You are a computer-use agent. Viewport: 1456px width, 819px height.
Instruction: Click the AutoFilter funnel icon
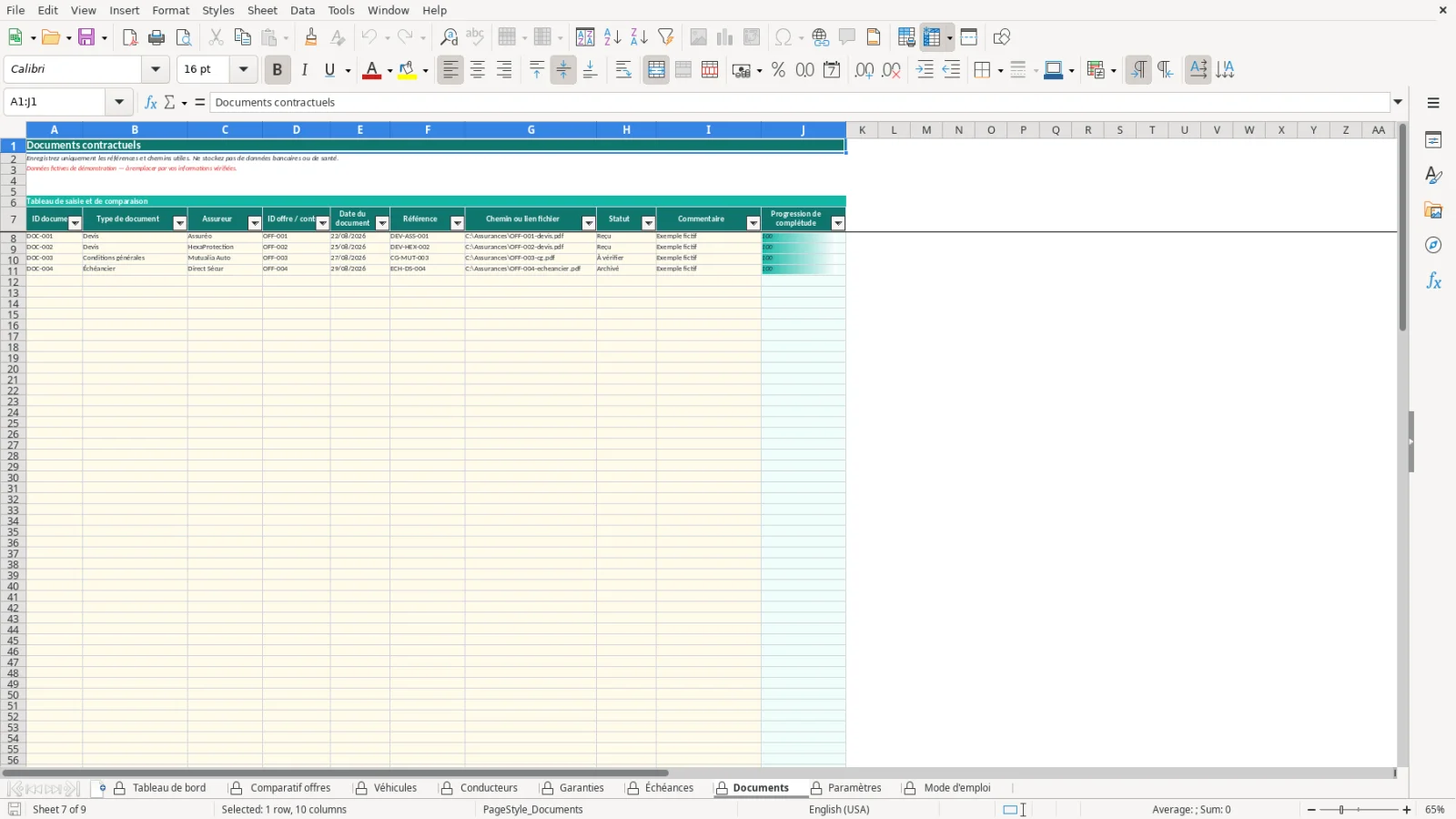[666, 37]
